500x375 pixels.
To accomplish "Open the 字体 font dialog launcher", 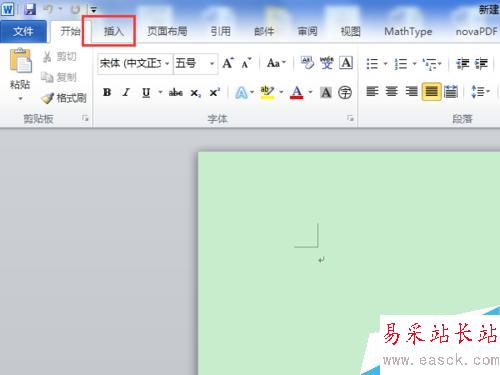I will click(x=350, y=118).
